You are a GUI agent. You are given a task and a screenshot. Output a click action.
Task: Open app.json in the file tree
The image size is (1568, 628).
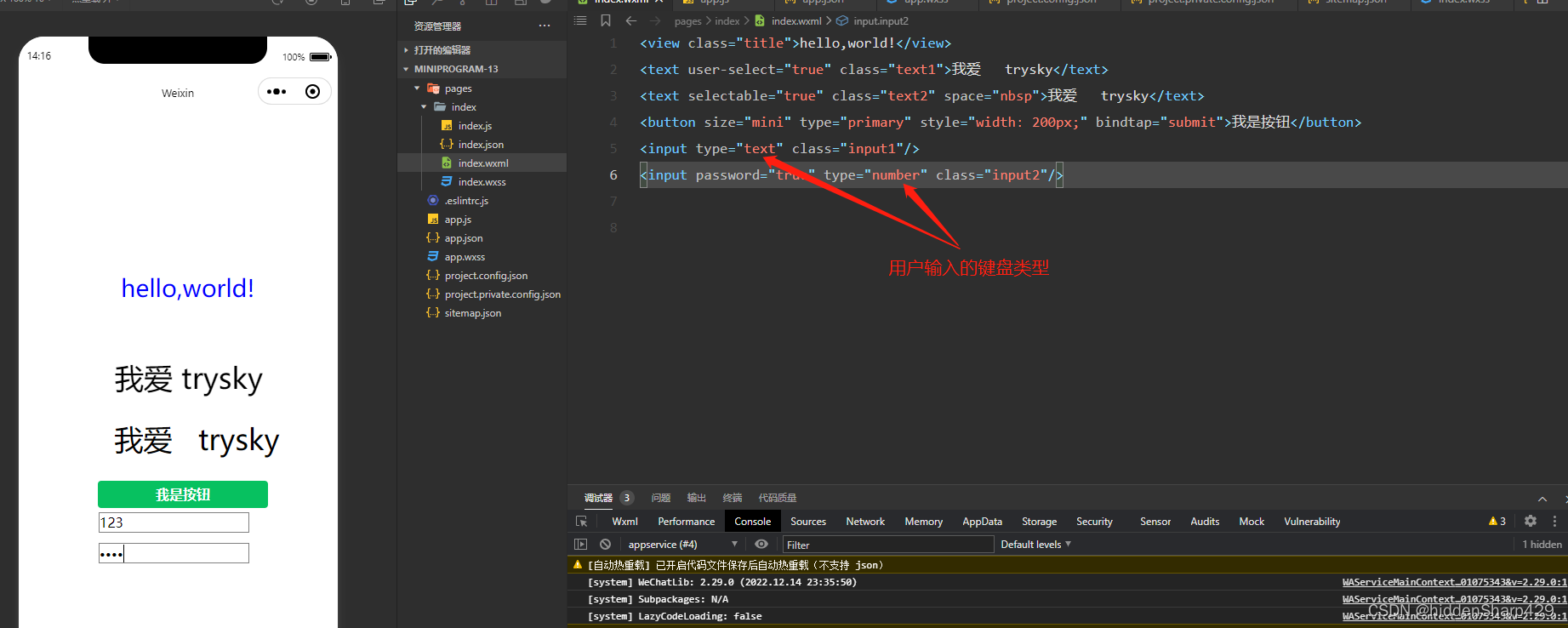point(482,238)
